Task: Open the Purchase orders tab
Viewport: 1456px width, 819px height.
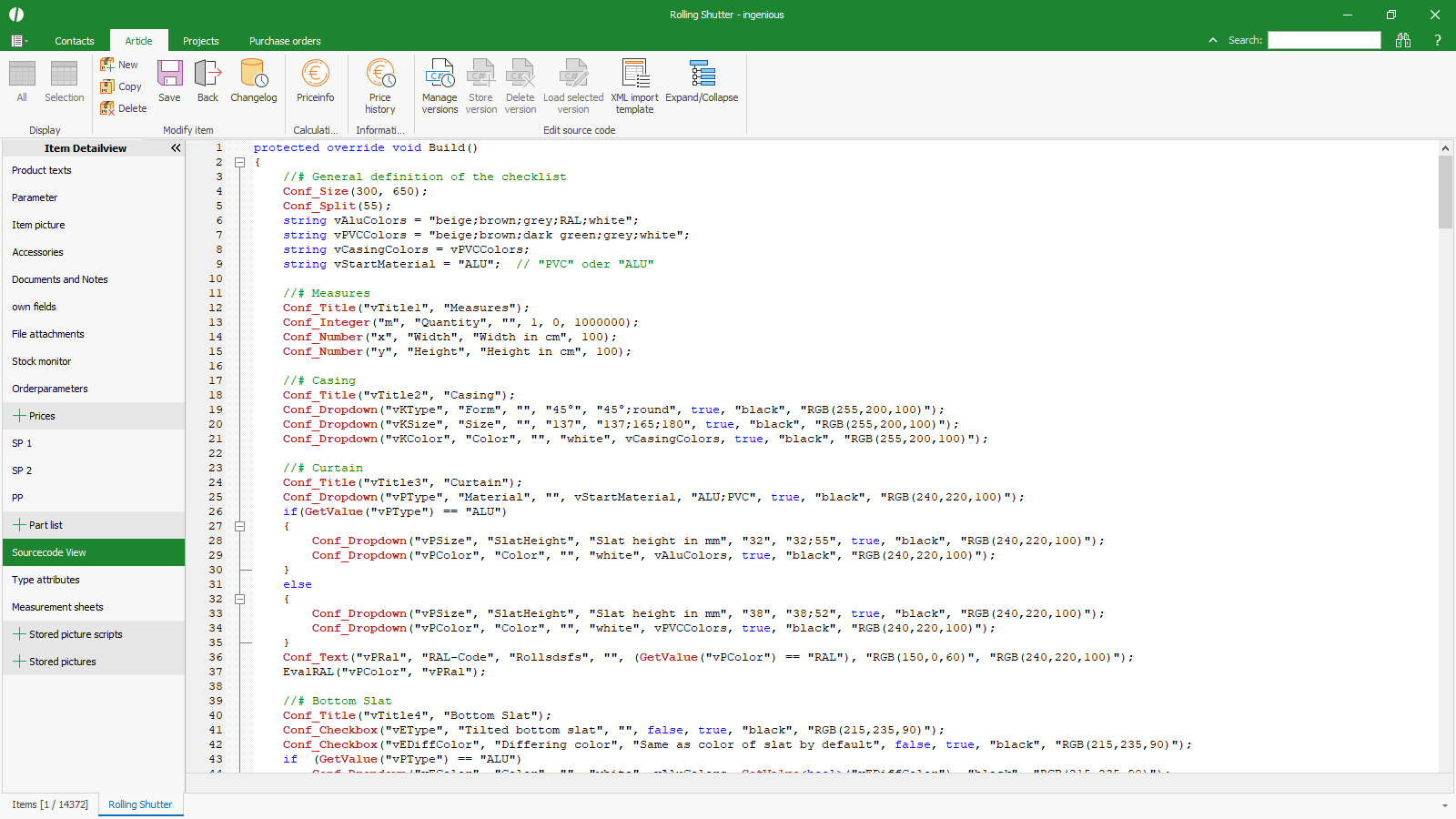Action: click(x=285, y=41)
